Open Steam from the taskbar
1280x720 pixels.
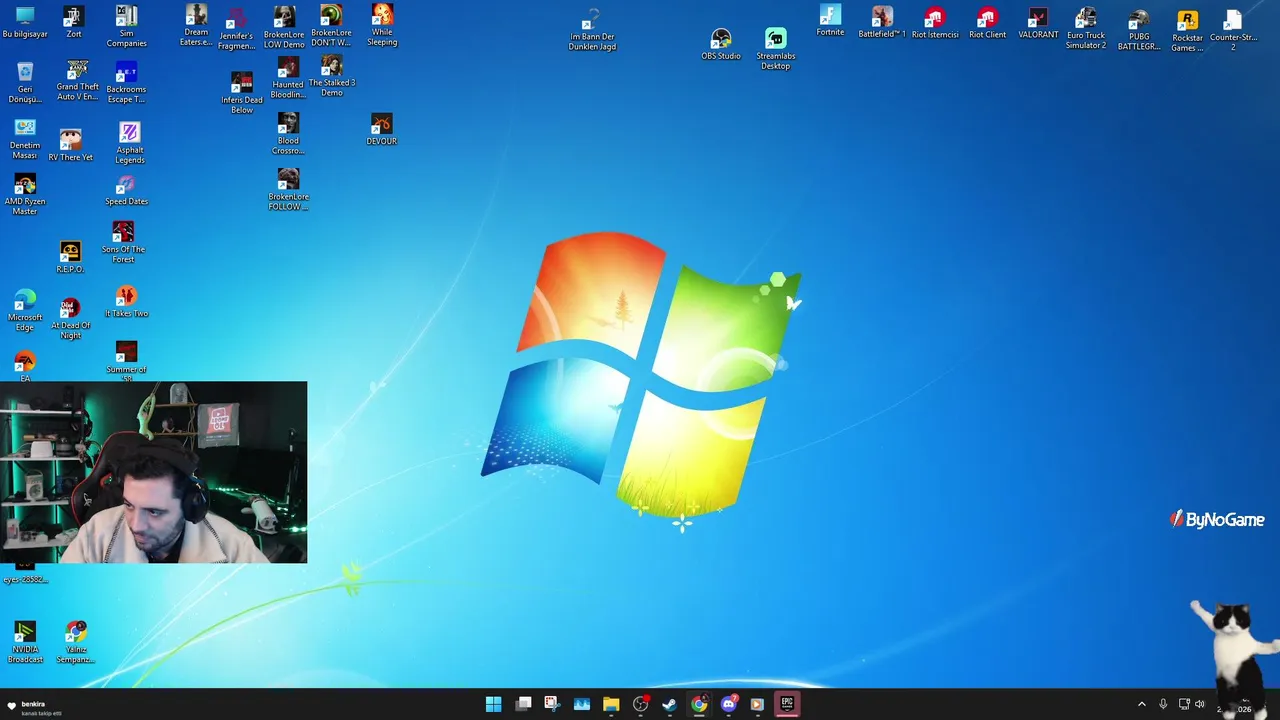point(670,704)
